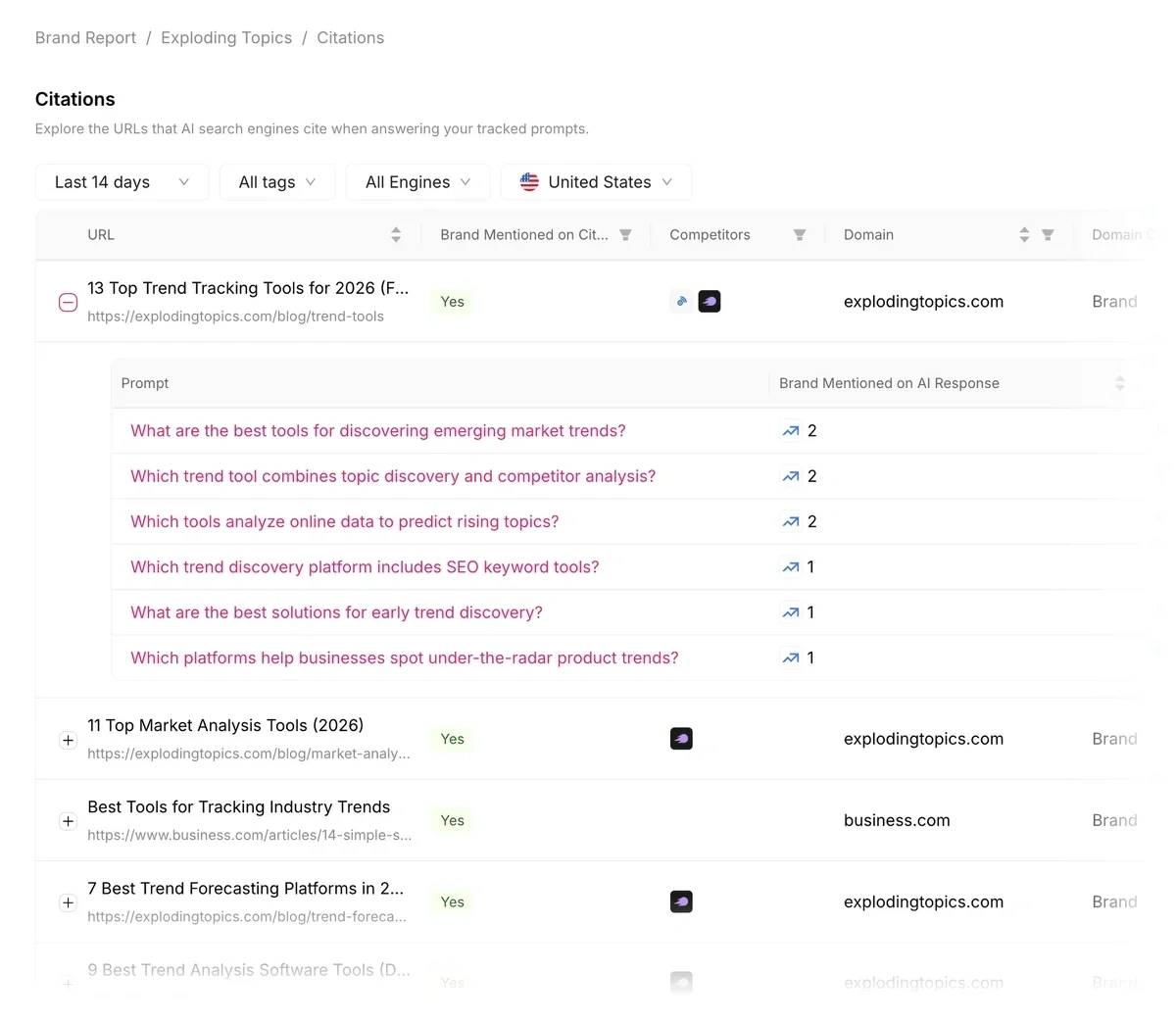This screenshot has width=1176, height=1023.
Task: Sort the table by URL column arrows
Action: (x=396, y=235)
